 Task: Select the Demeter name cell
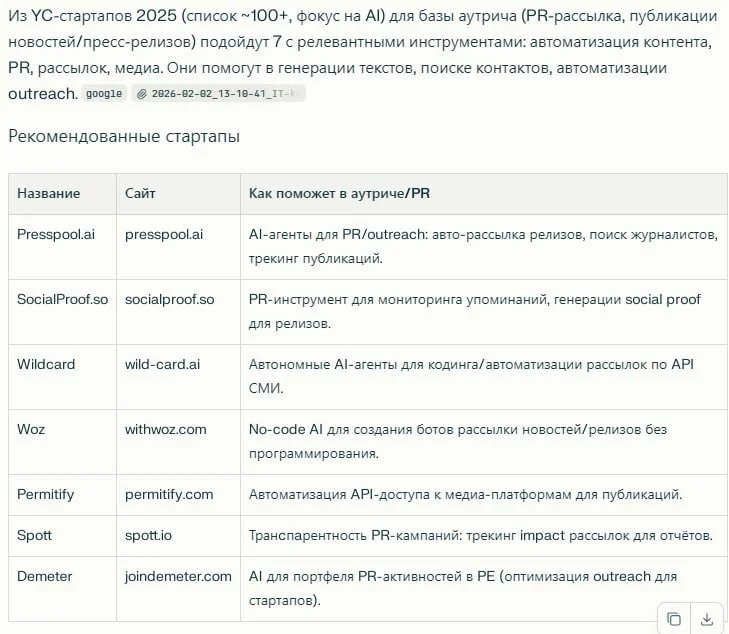pos(45,576)
